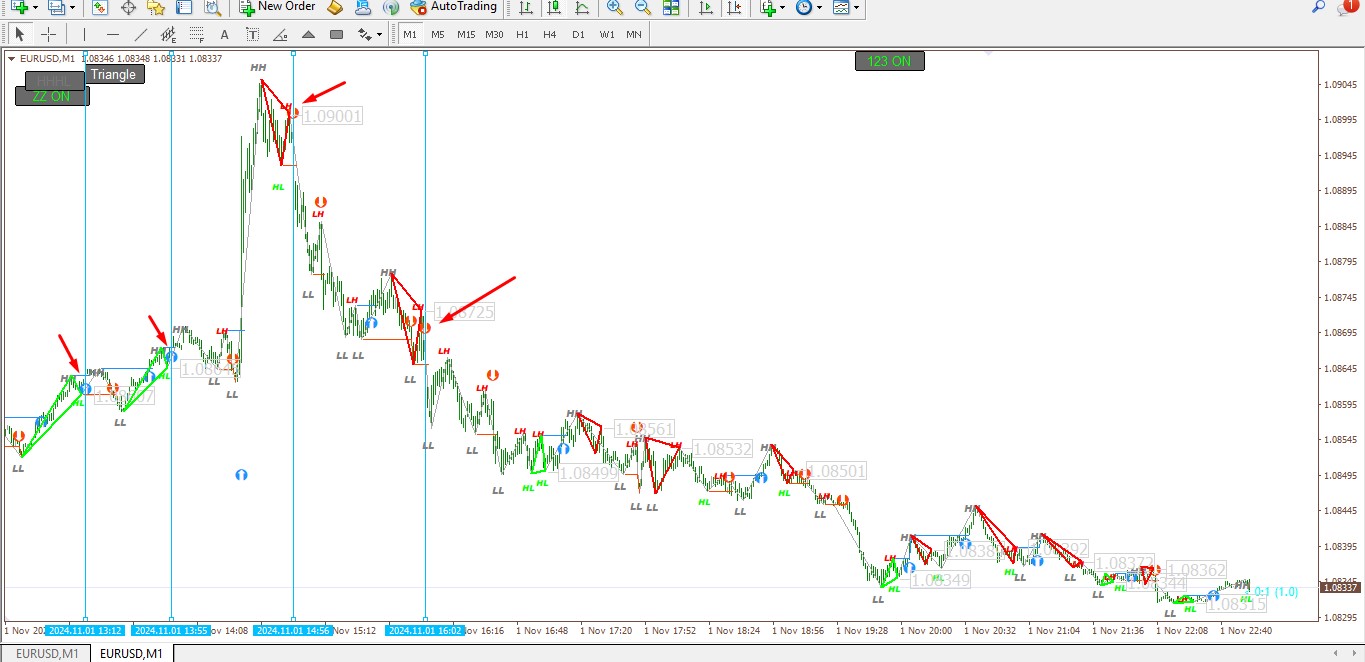This screenshot has height=662, width=1365.
Task: Click the 2024.11.01 14:56 time marker
Action: click(292, 631)
